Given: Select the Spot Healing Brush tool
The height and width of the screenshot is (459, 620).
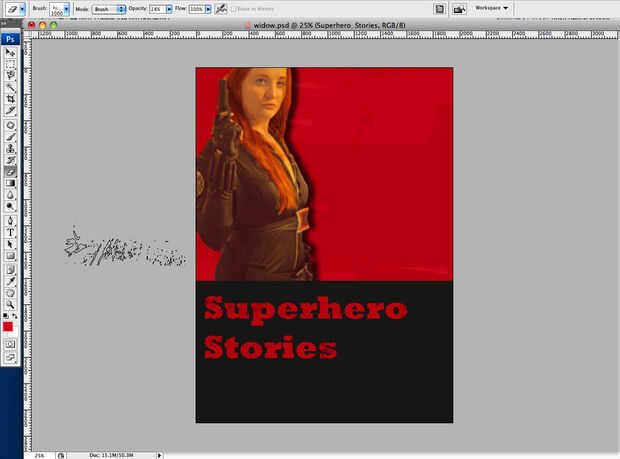Looking at the screenshot, I should (x=10, y=125).
